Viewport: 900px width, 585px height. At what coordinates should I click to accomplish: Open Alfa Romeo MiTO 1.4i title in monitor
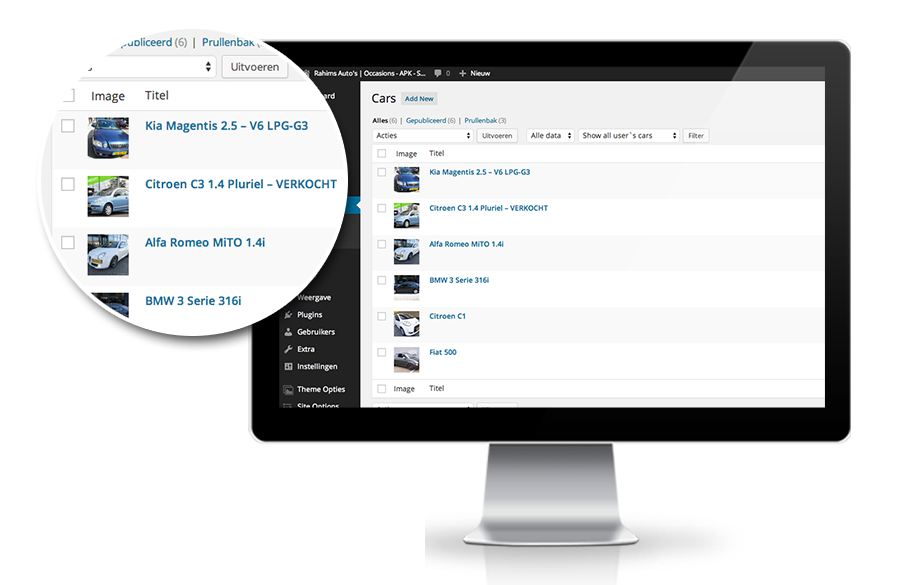[466, 245]
